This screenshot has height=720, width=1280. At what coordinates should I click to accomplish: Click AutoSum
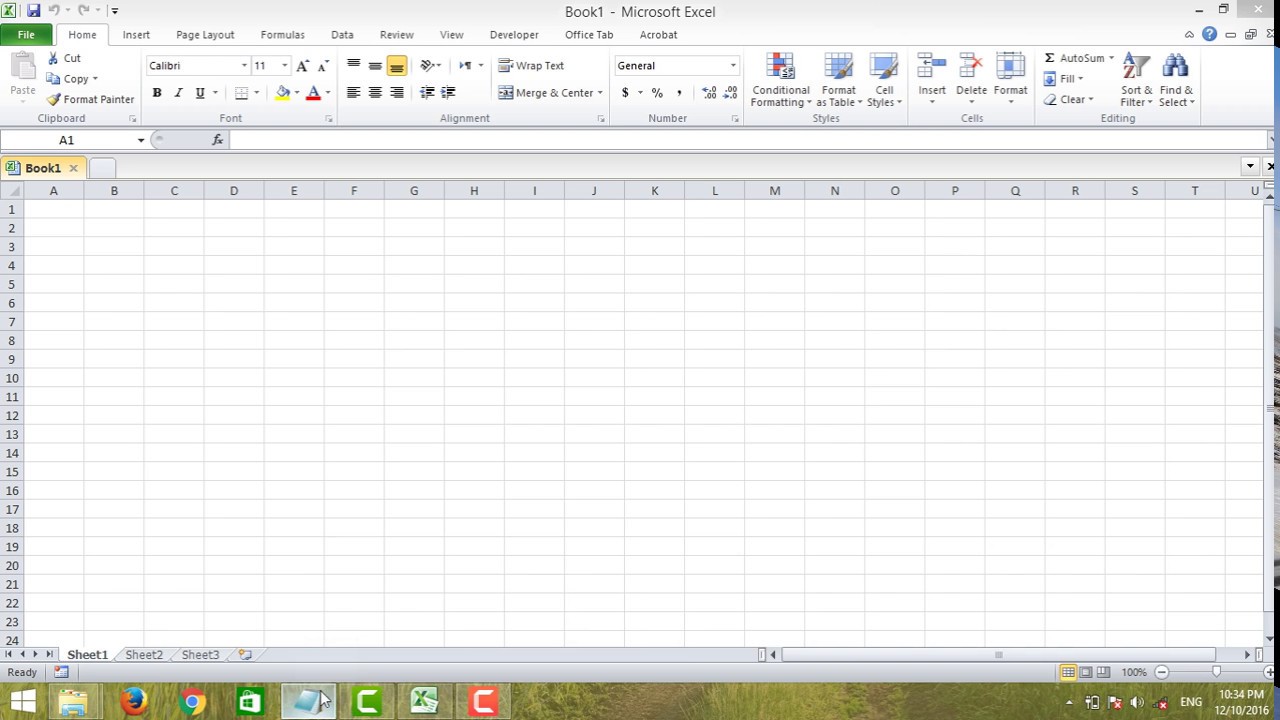(x=1072, y=58)
